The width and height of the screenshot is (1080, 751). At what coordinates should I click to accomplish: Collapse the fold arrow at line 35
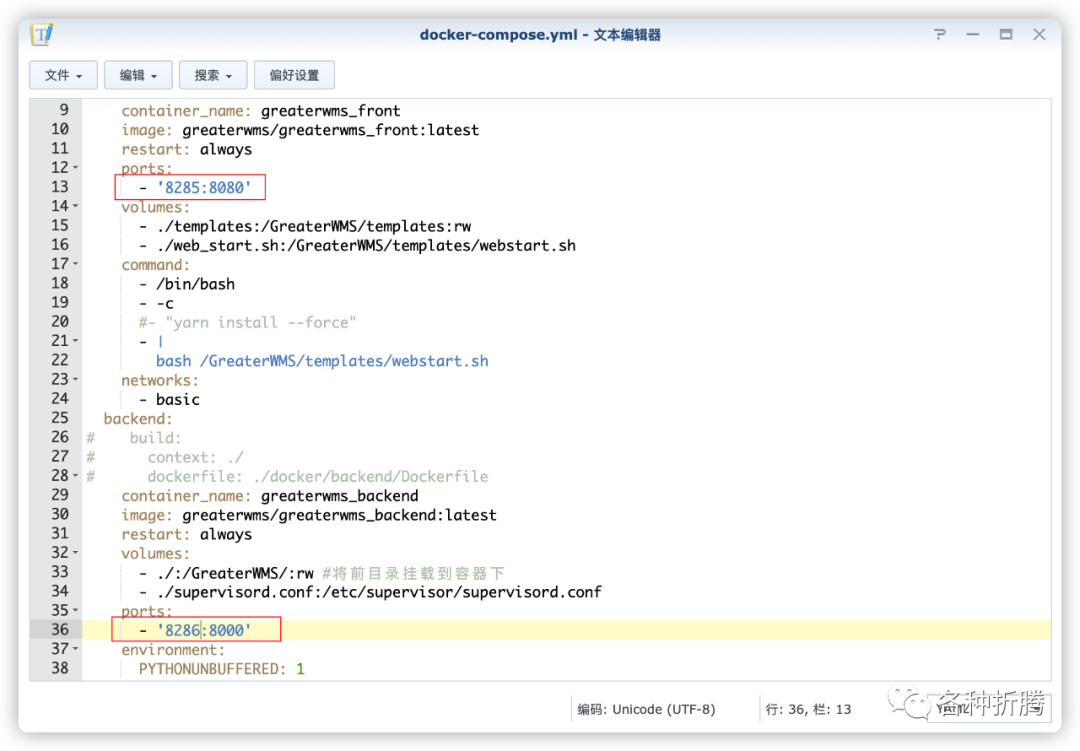pyautogui.click(x=76, y=610)
